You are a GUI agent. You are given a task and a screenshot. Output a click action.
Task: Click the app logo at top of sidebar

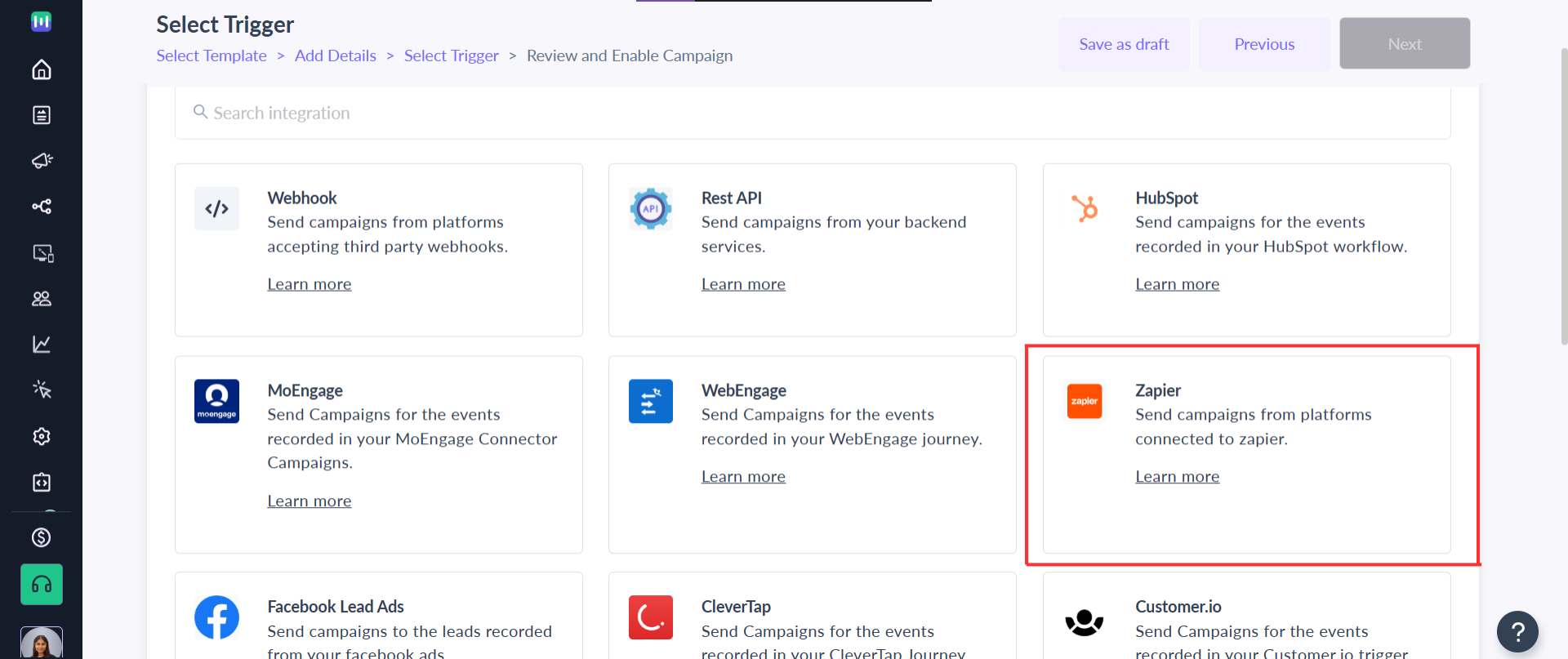coord(42,22)
